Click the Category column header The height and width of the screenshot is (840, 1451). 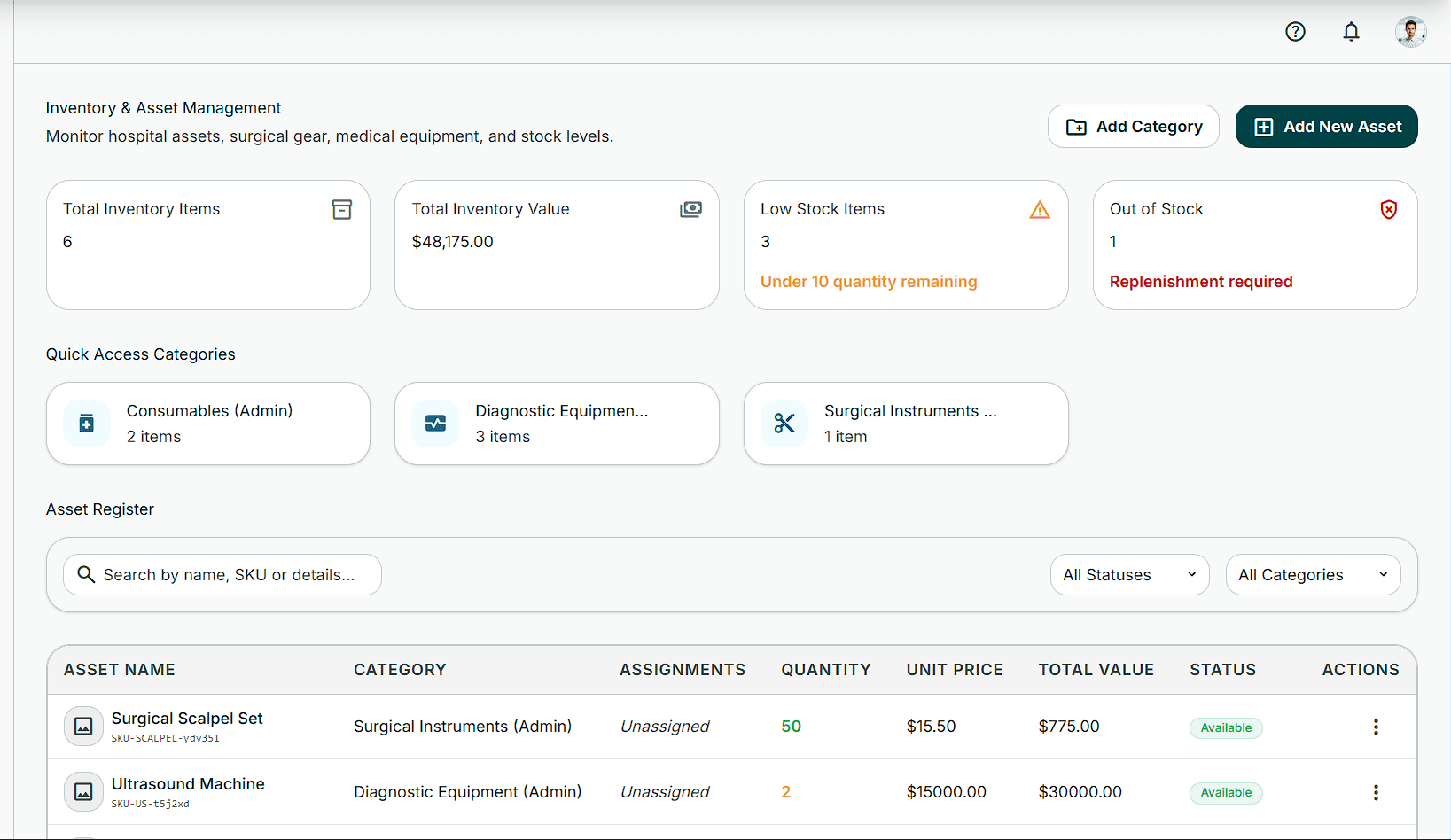[x=400, y=670]
